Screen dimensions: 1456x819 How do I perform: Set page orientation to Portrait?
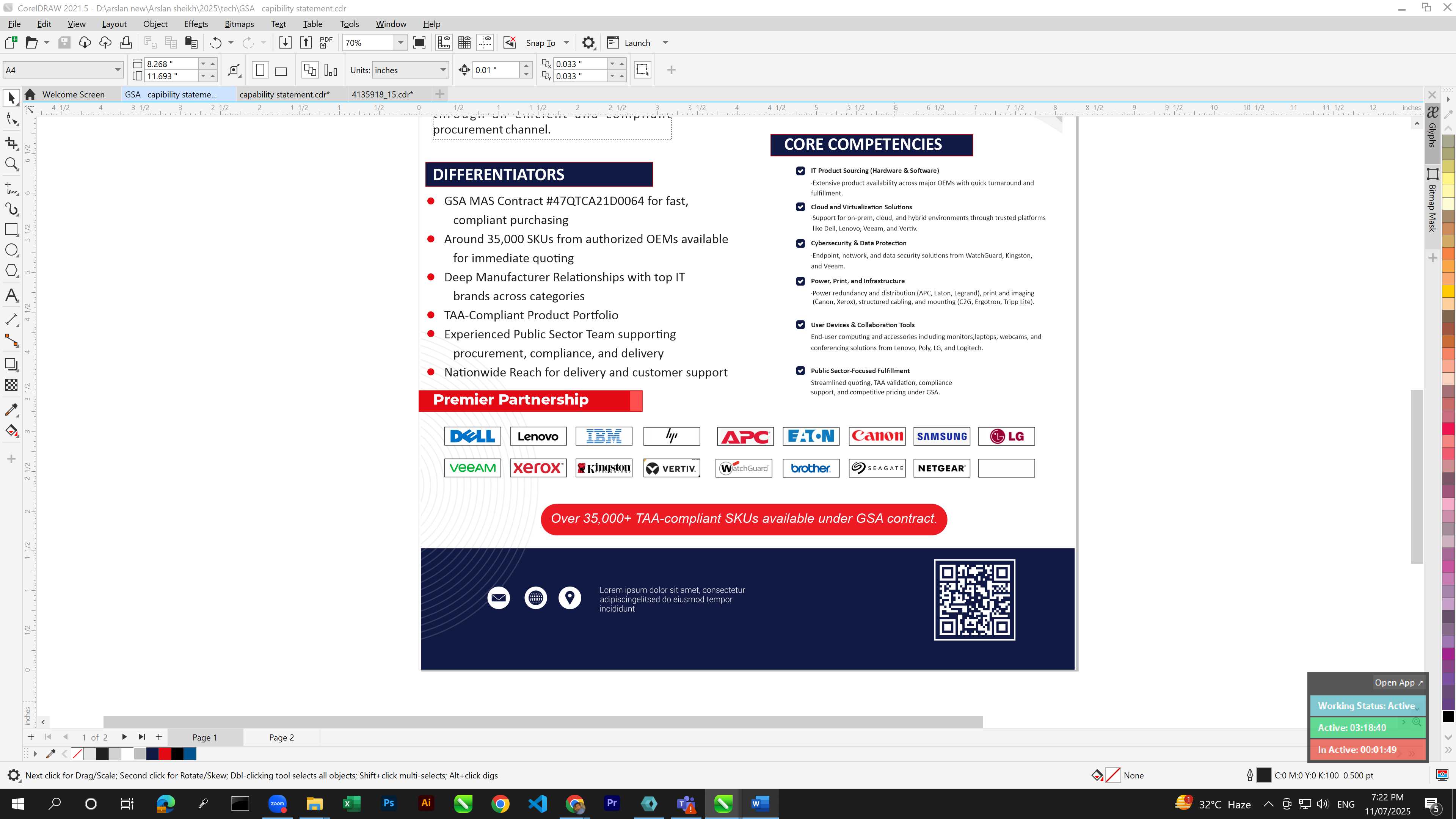(x=260, y=70)
